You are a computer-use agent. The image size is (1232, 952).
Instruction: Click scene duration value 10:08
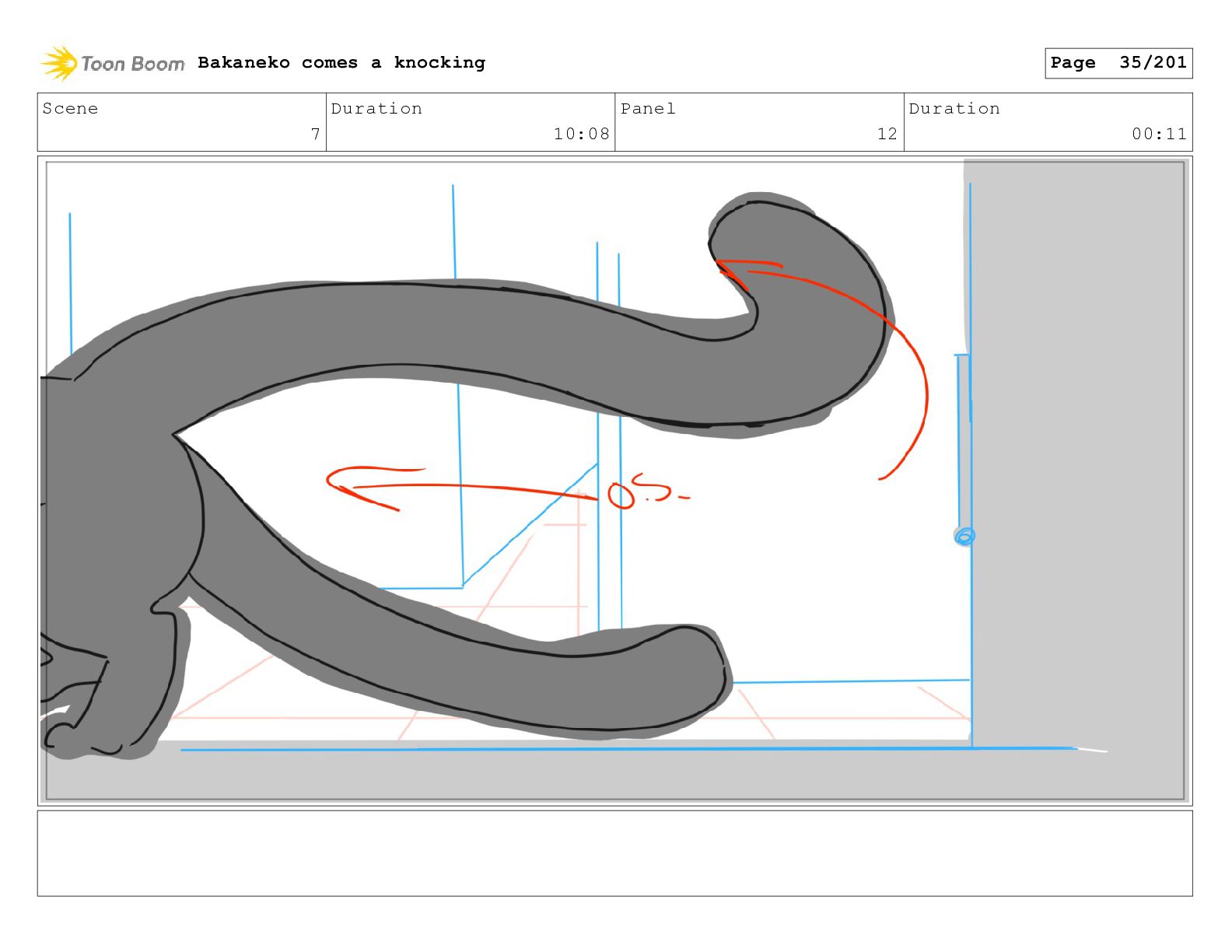coord(581,134)
